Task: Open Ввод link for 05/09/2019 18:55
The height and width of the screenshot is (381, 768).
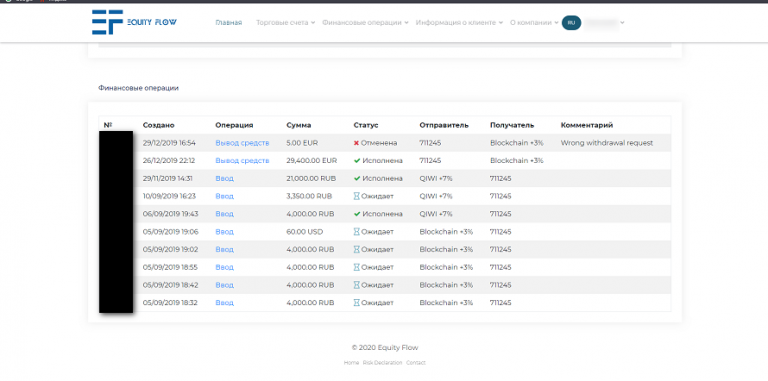Action: [224, 267]
